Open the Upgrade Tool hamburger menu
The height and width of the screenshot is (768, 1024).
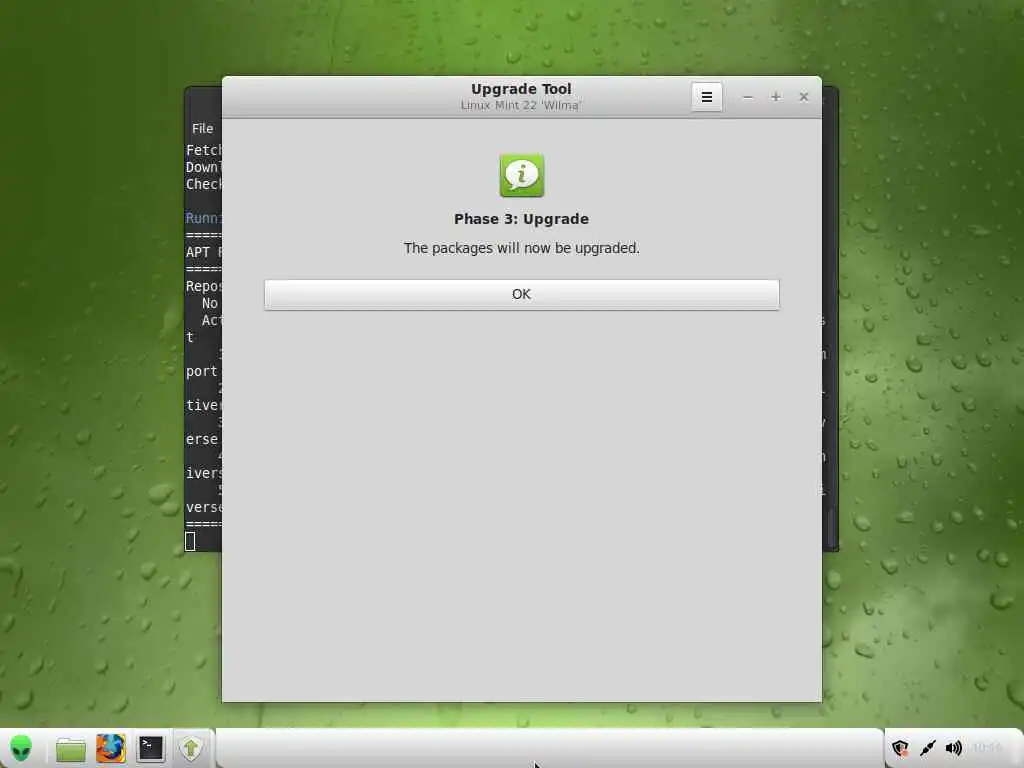pyautogui.click(x=707, y=97)
